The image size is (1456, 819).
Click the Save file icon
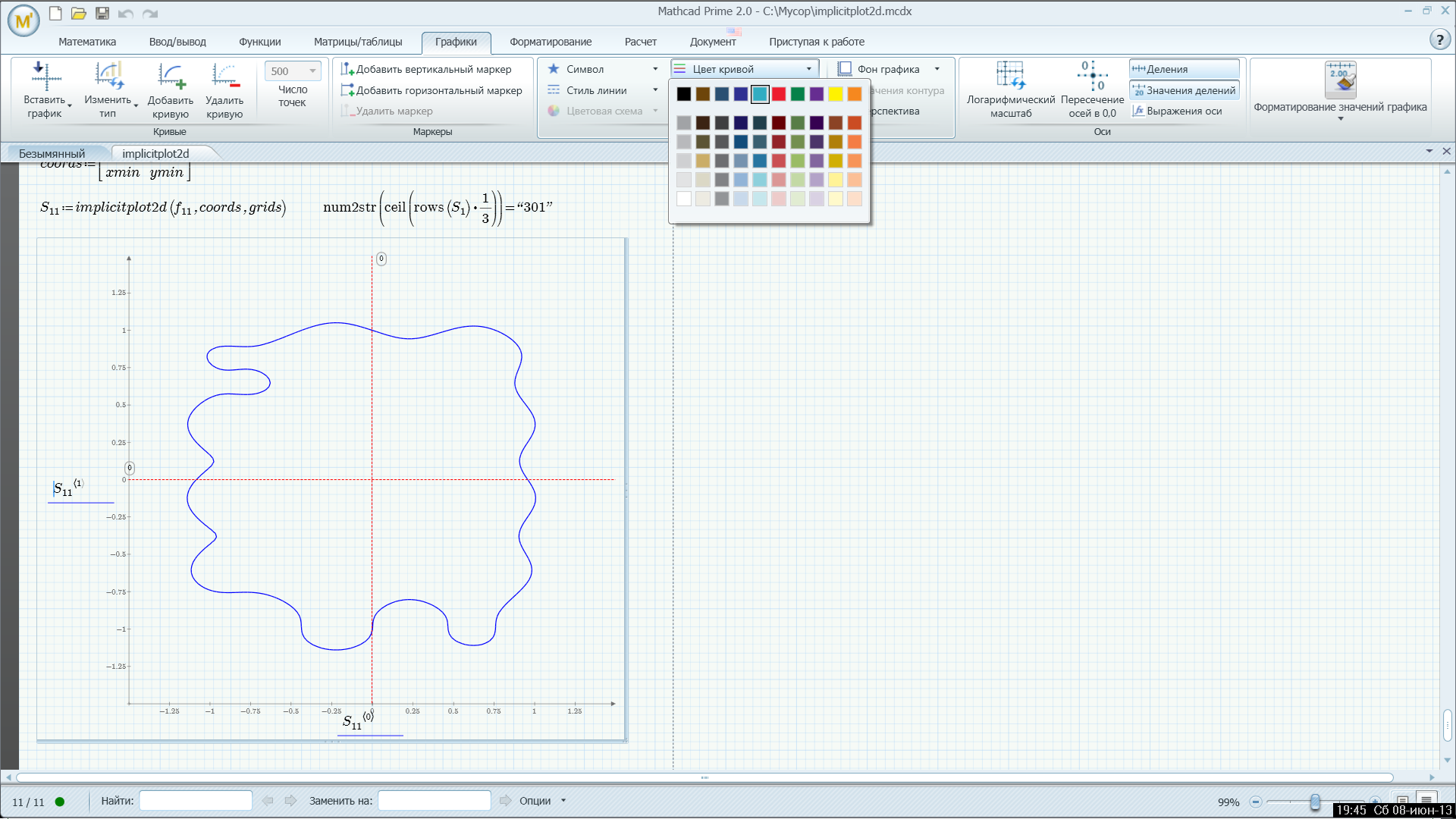coord(102,13)
